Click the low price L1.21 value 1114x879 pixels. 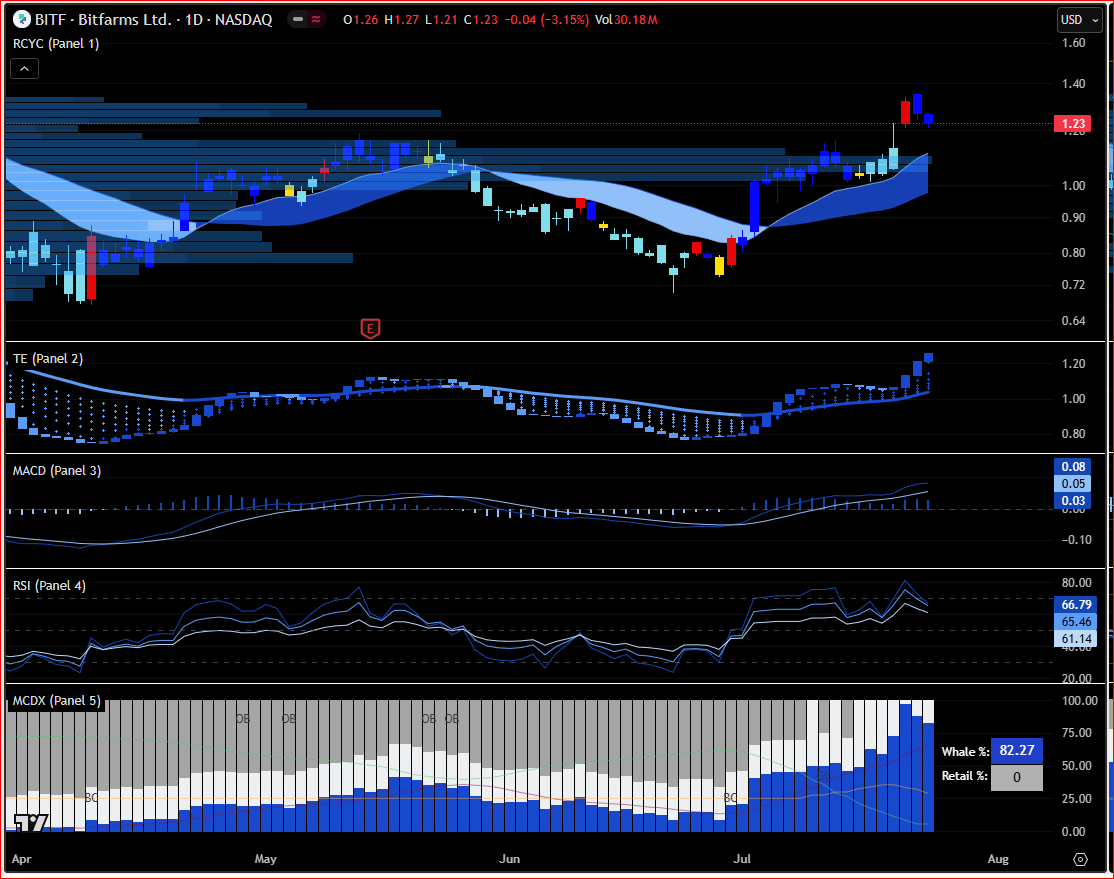pyautogui.click(x=441, y=20)
